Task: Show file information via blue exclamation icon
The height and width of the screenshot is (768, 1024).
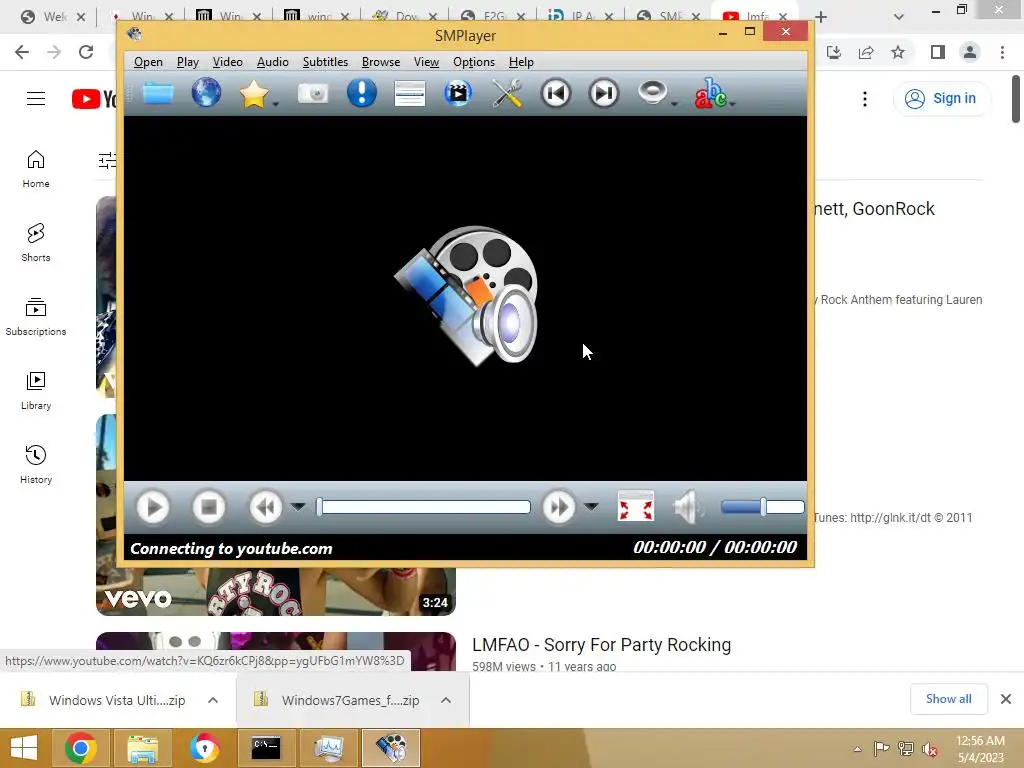Action: click(362, 93)
